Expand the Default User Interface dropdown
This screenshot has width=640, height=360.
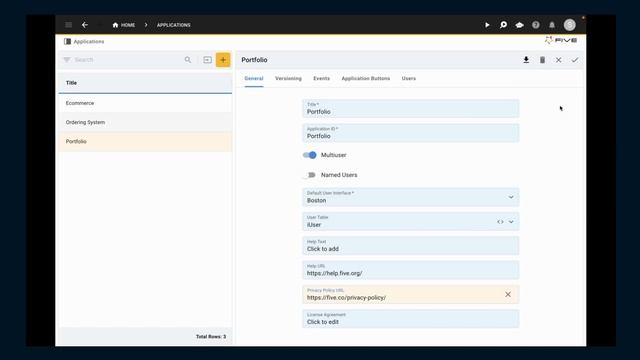(511, 197)
